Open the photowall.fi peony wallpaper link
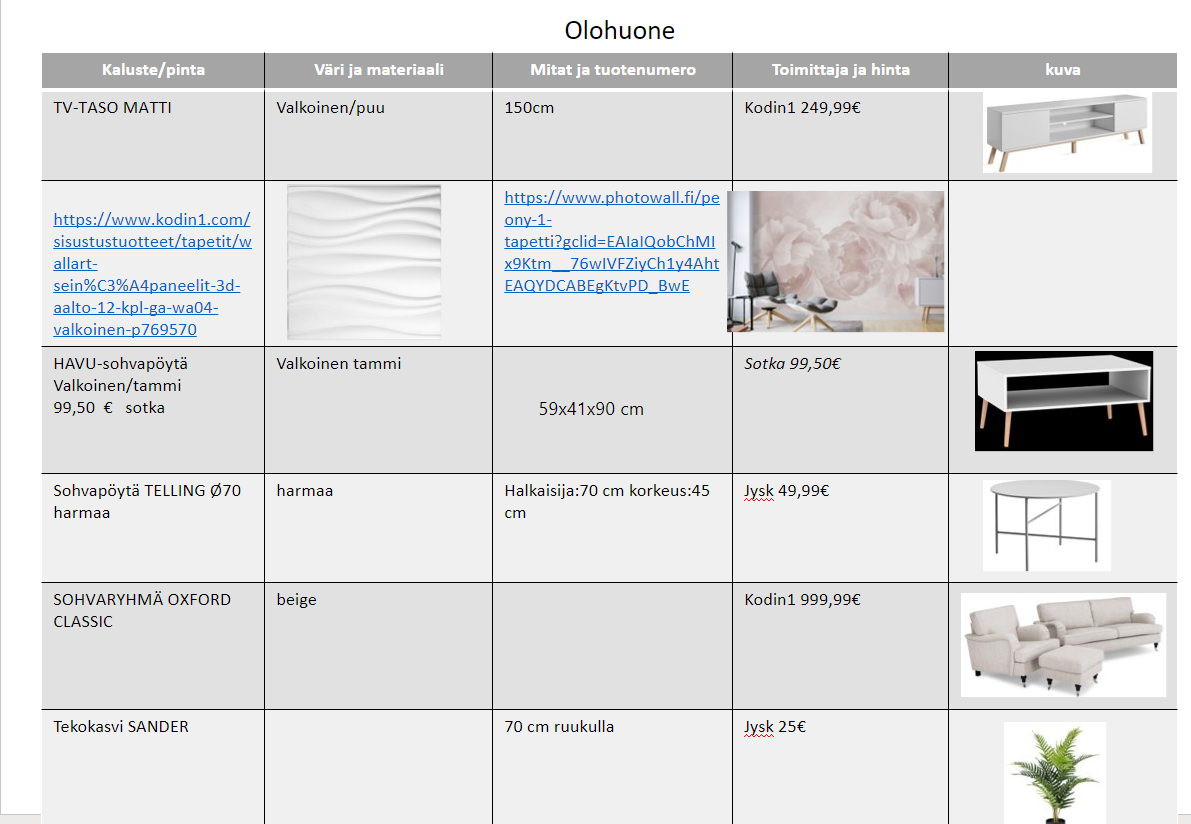The width and height of the screenshot is (1191, 824). (x=611, y=242)
